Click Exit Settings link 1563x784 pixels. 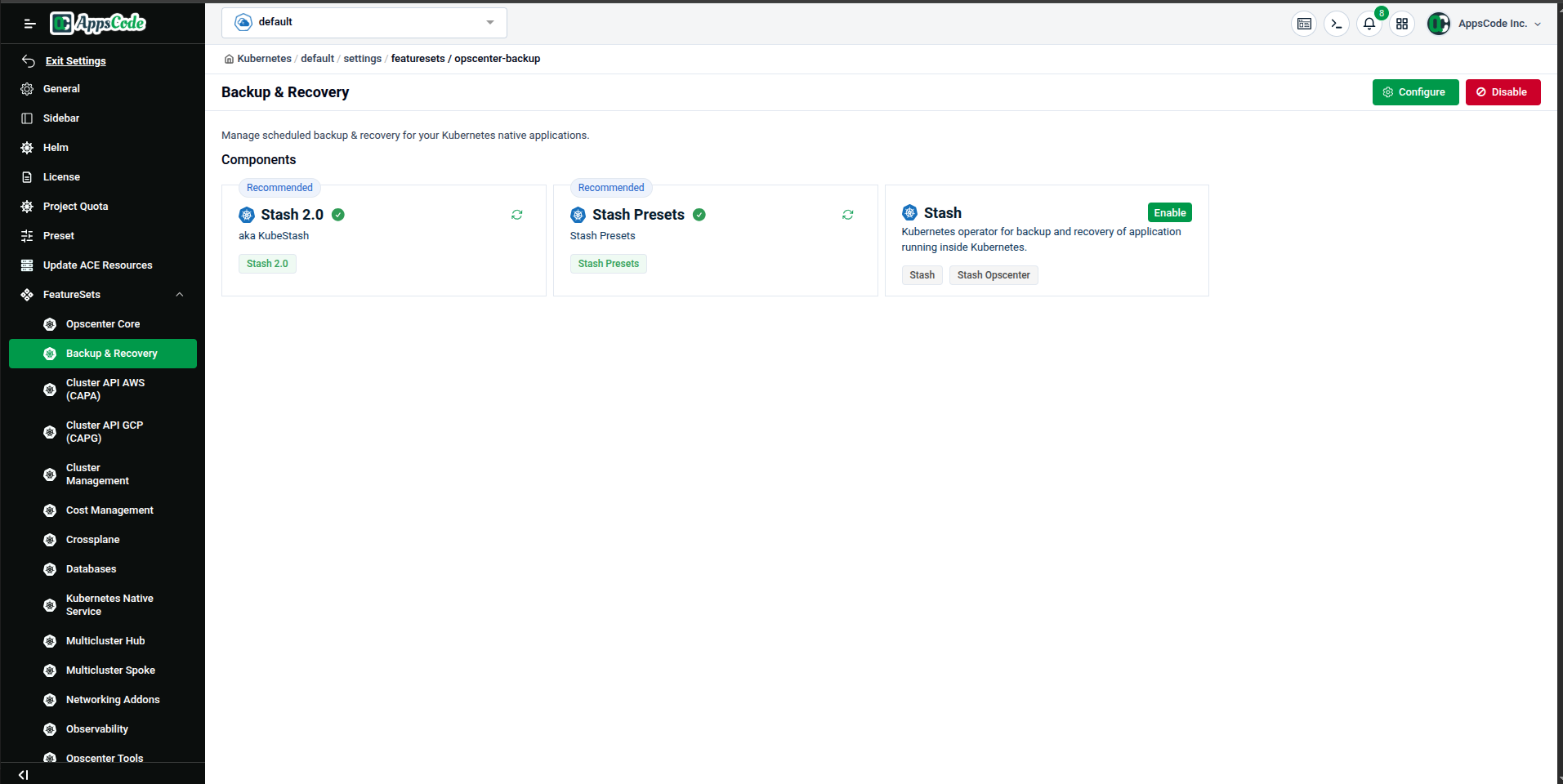tap(75, 60)
